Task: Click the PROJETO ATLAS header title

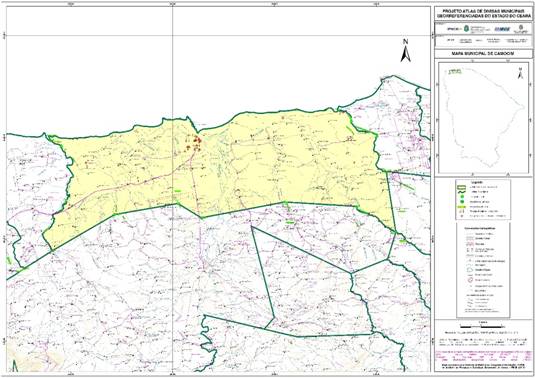Action: (x=483, y=13)
